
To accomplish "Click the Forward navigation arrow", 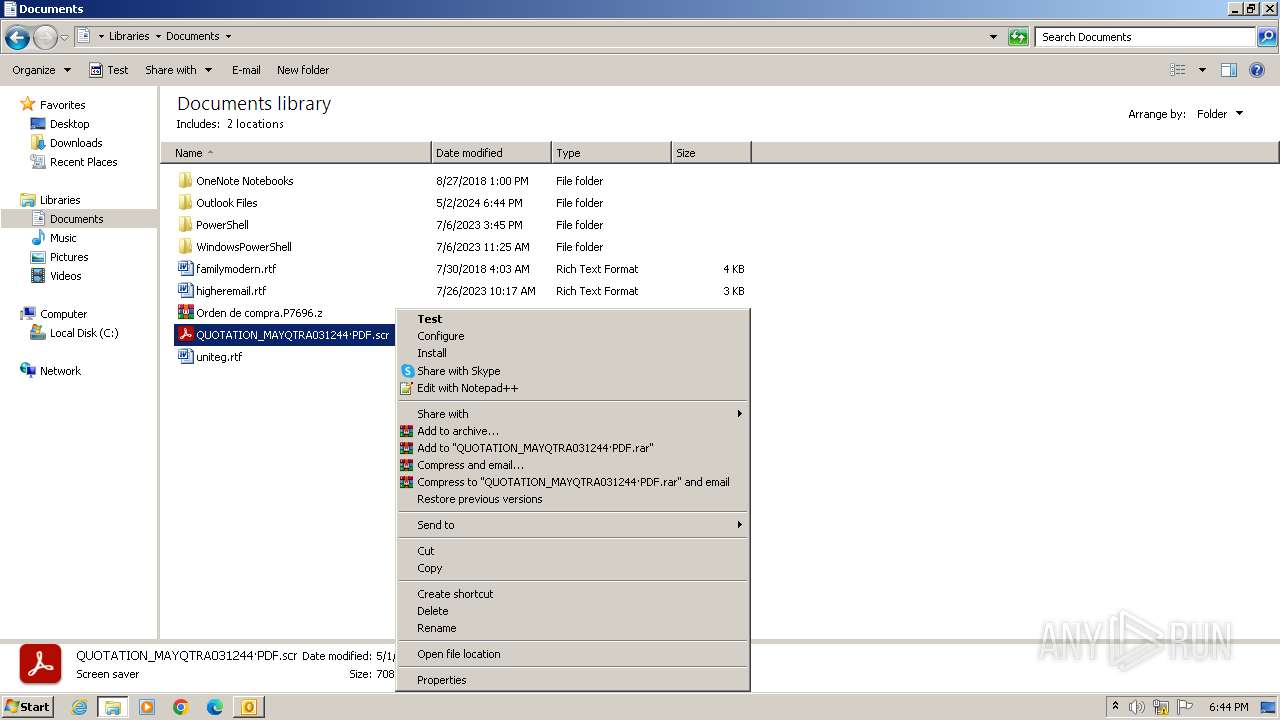I will point(45,38).
